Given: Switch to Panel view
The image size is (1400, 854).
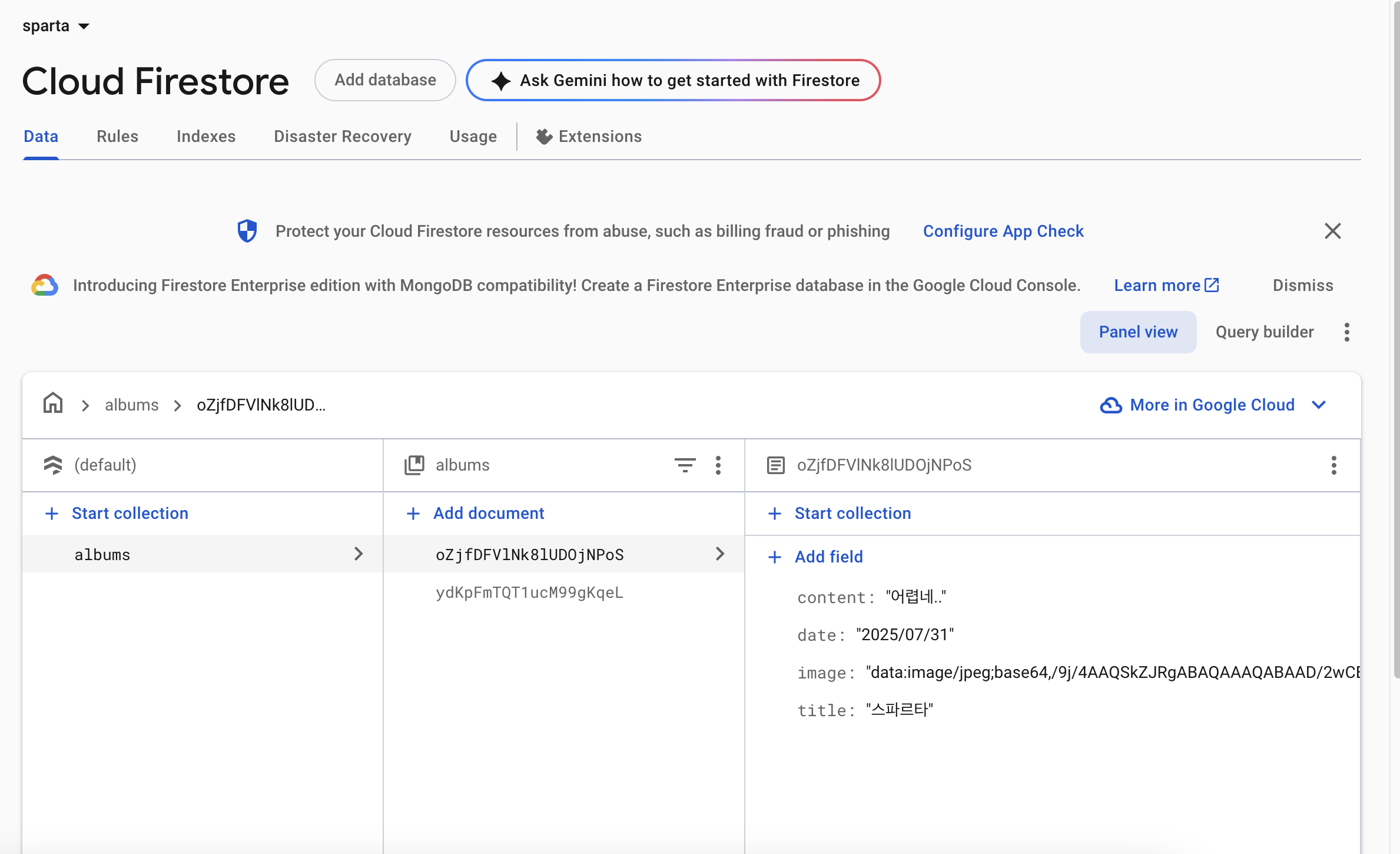Looking at the screenshot, I should pyautogui.click(x=1138, y=332).
